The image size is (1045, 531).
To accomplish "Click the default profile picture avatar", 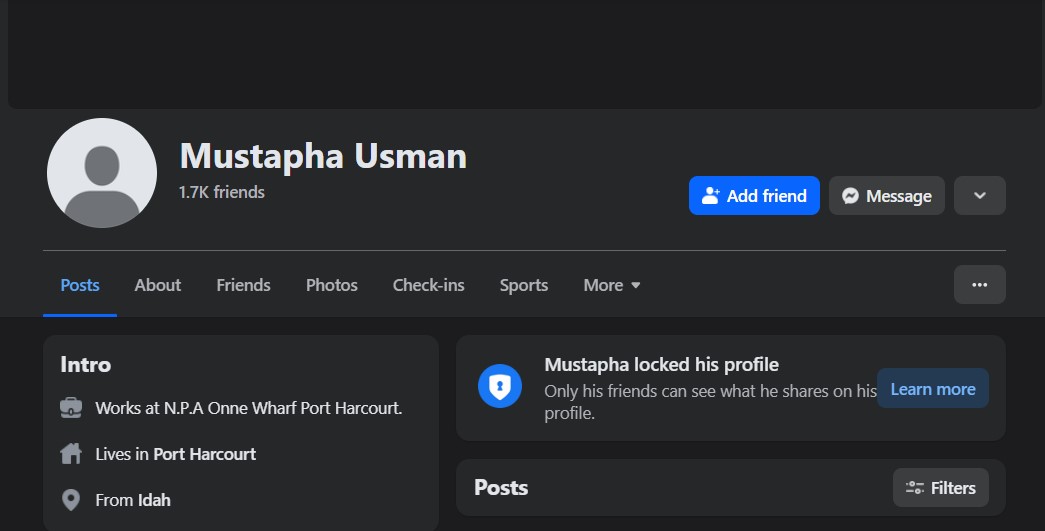I will pyautogui.click(x=102, y=173).
